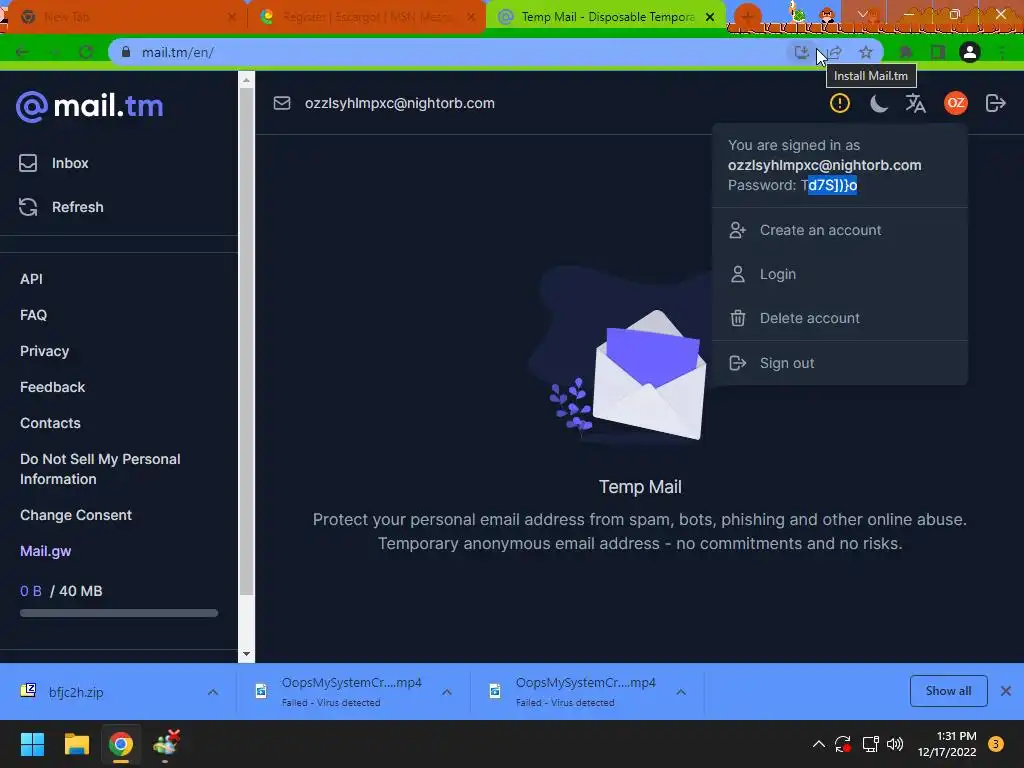The height and width of the screenshot is (768, 1024).
Task: Open Do Not Sell My Personal Information
Action: click(100, 469)
